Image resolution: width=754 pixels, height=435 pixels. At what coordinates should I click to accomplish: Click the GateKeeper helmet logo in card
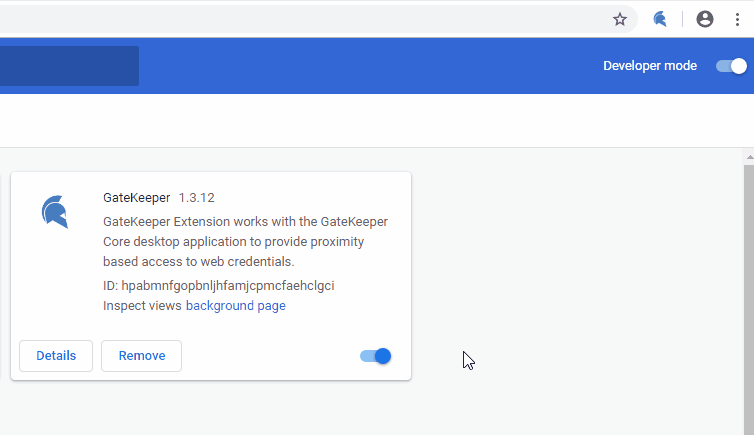coord(55,212)
